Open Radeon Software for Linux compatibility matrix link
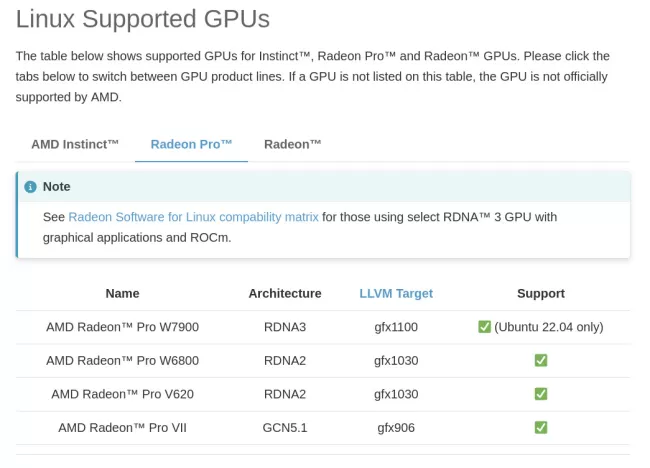This screenshot has height=468, width=650. [x=193, y=217]
